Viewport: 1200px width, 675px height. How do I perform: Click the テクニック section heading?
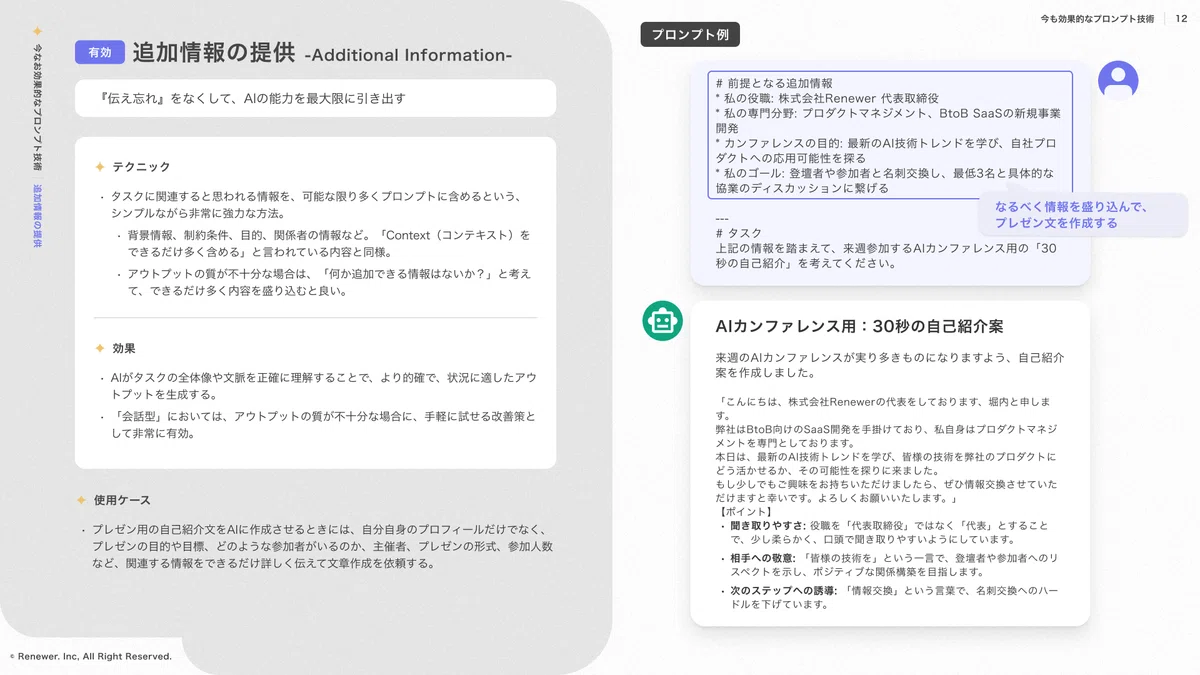[x=141, y=167]
